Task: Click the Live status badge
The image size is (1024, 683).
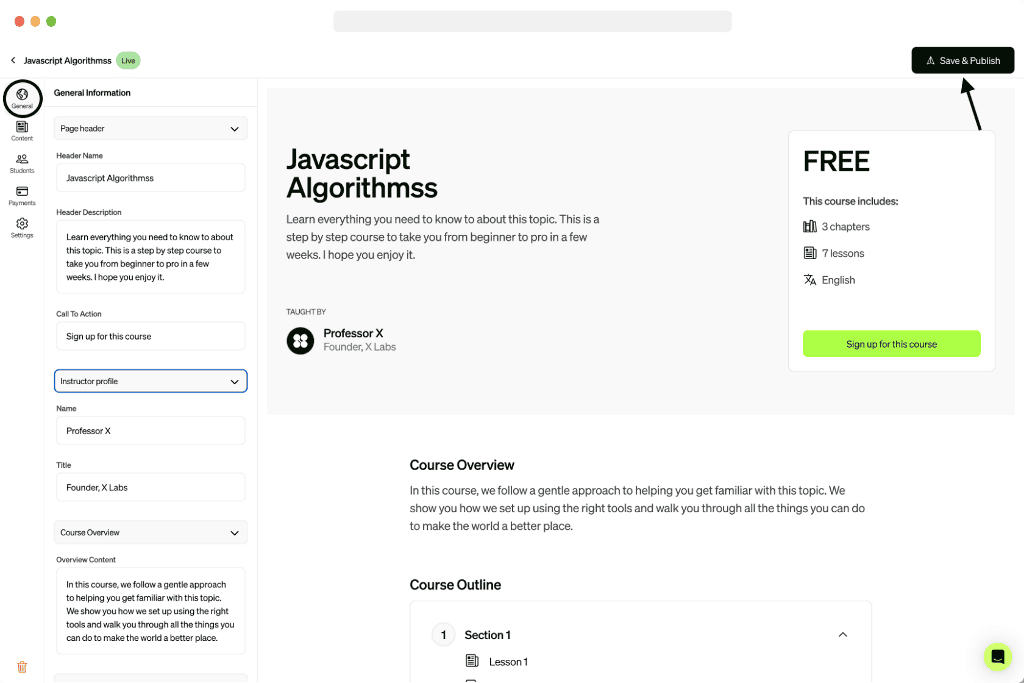Action: (128, 61)
